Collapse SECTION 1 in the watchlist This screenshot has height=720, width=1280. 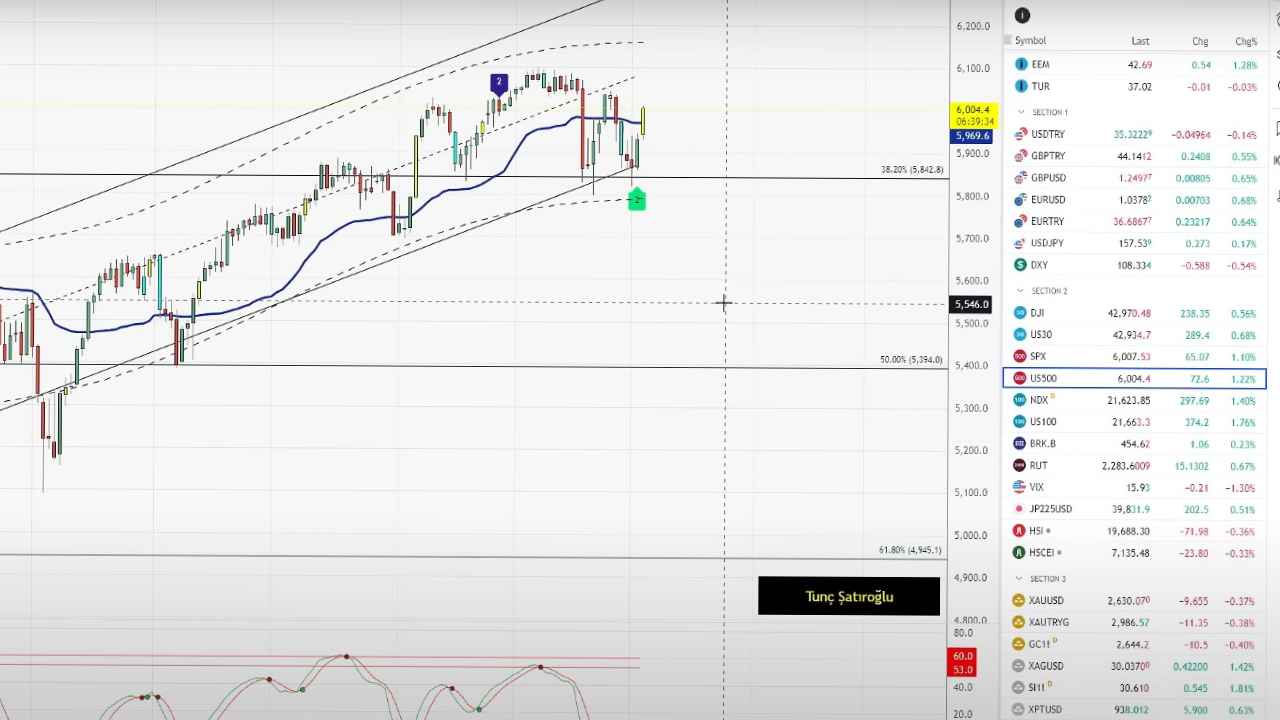click(1021, 113)
